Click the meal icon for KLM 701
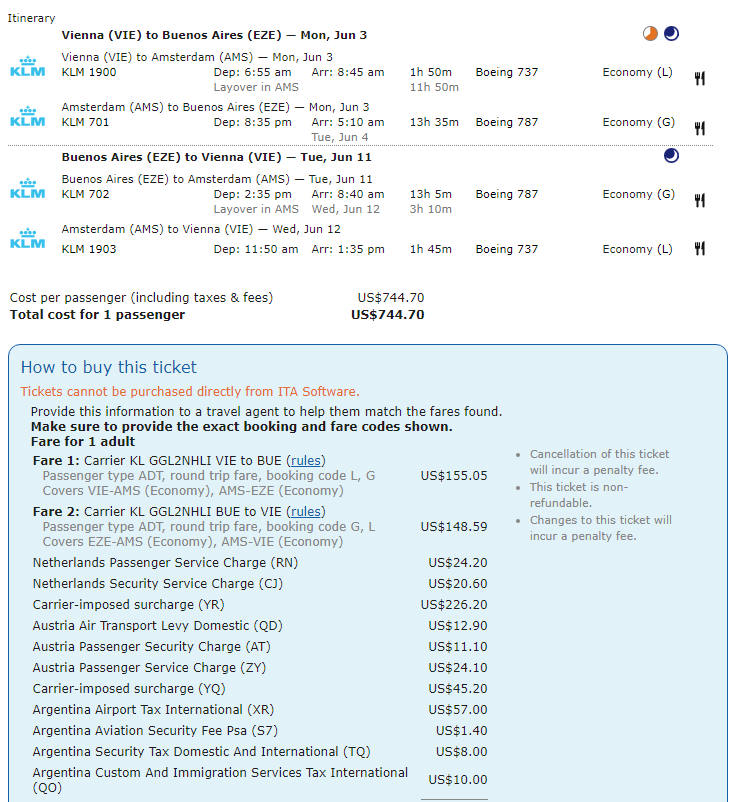 click(700, 128)
